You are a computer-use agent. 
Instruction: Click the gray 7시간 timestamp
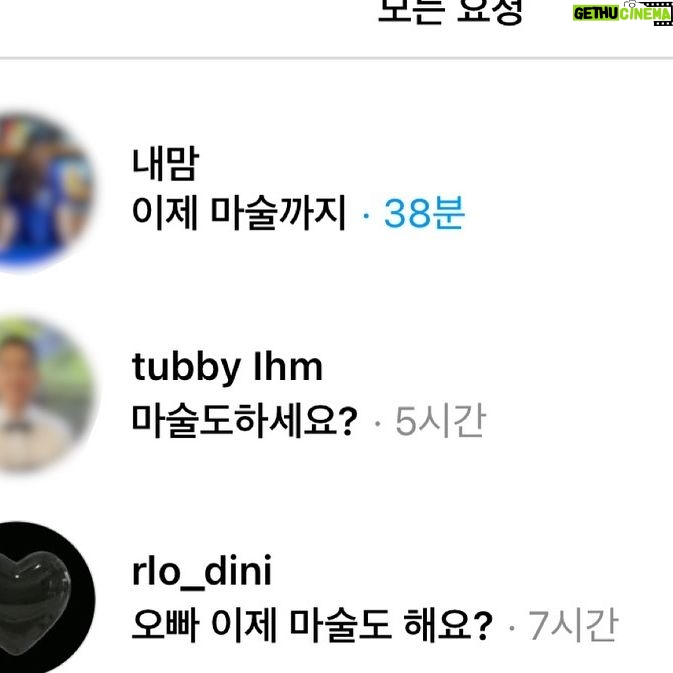[573, 625]
